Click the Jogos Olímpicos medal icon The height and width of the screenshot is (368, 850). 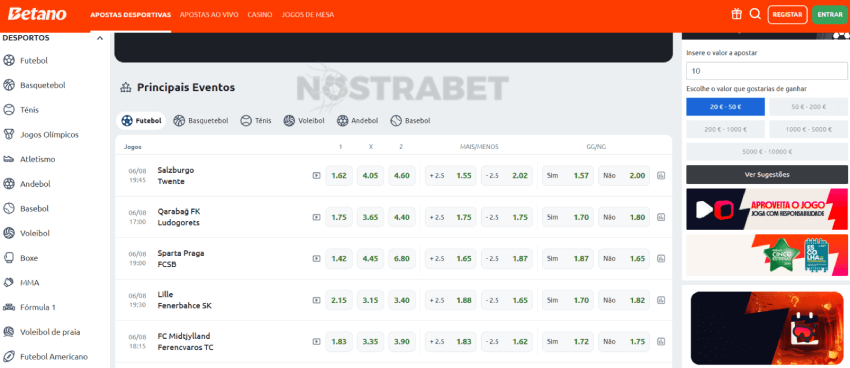click(9, 134)
